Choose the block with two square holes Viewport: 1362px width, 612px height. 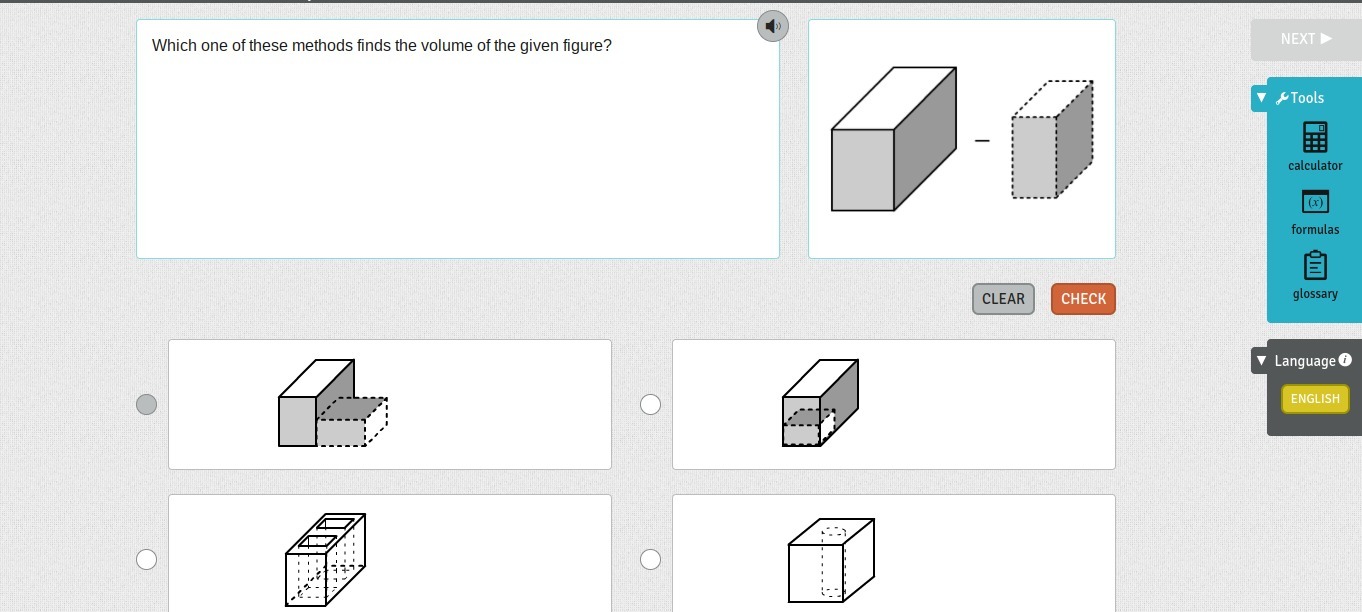pyautogui.click(x=326, y=559)
